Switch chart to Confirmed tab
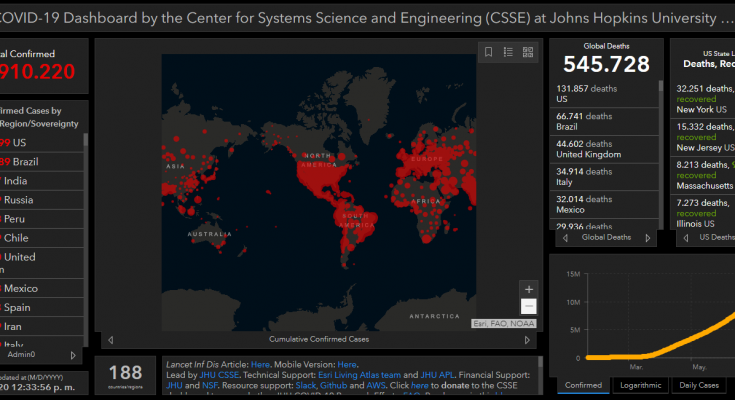This screenshot has width=735, height=400. coord(583,385)
